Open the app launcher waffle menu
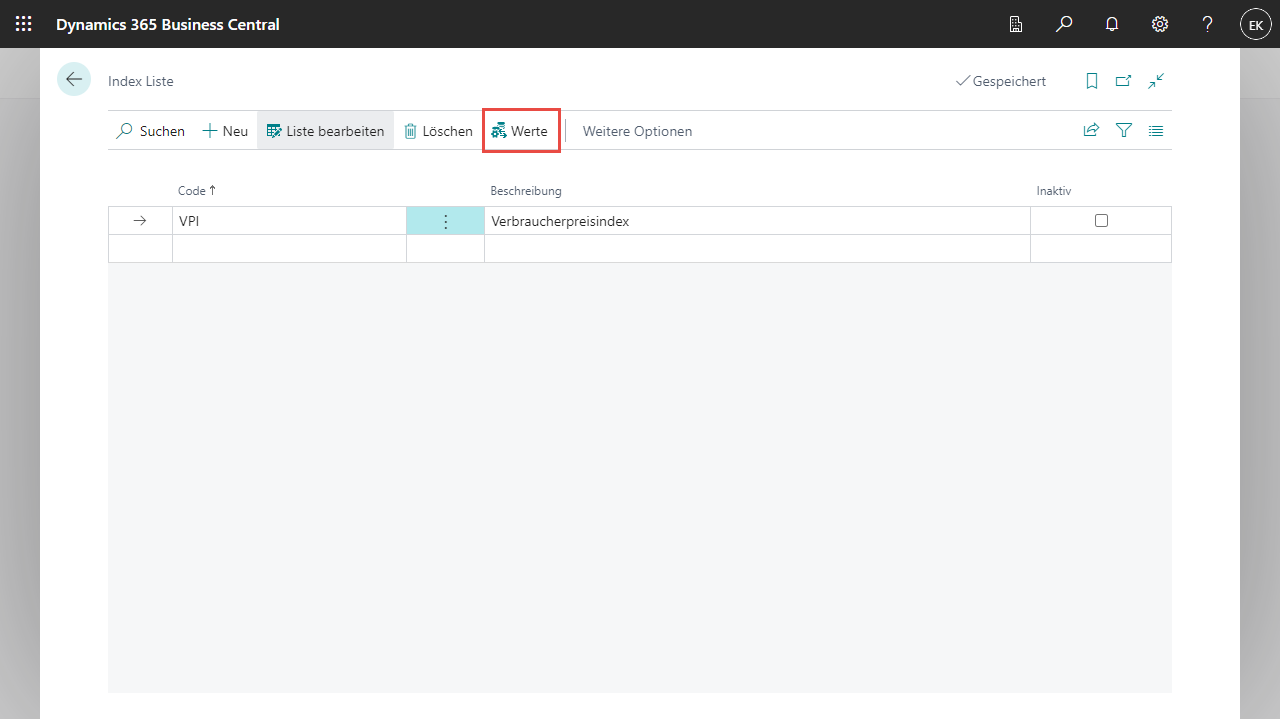1280x720 pixels. 23,24
